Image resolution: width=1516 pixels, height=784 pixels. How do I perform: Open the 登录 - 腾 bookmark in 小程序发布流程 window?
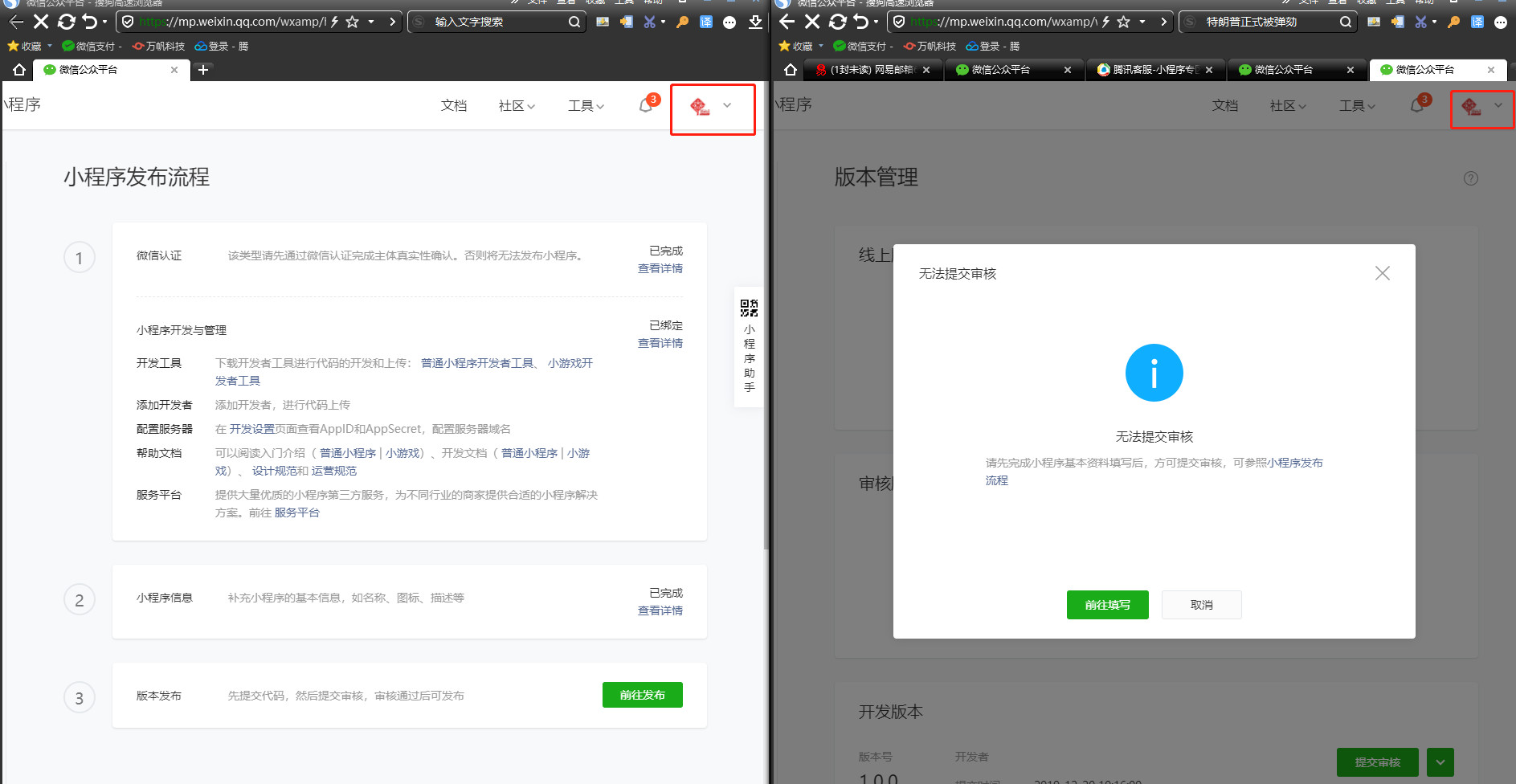click(221, 46)
